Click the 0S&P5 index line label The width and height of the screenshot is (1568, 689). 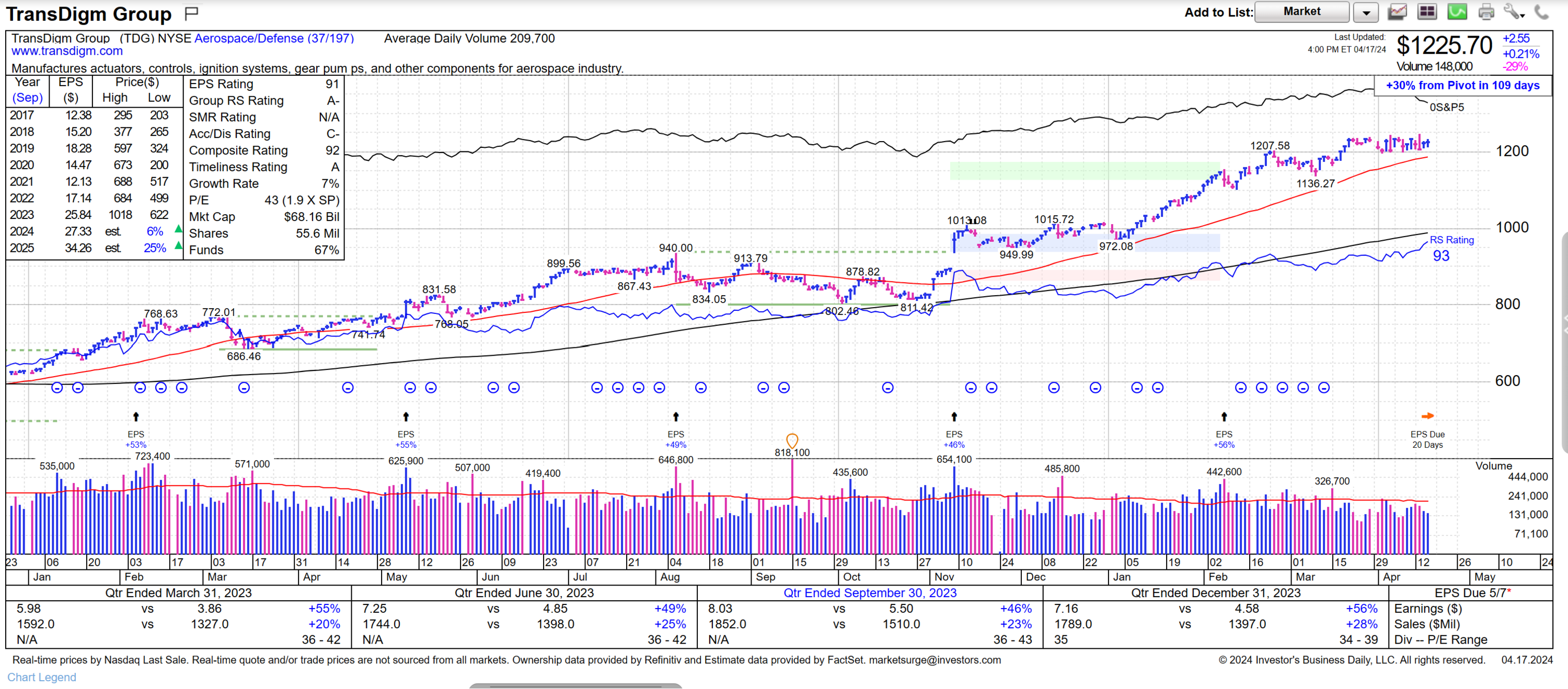tap(1447, 108)
